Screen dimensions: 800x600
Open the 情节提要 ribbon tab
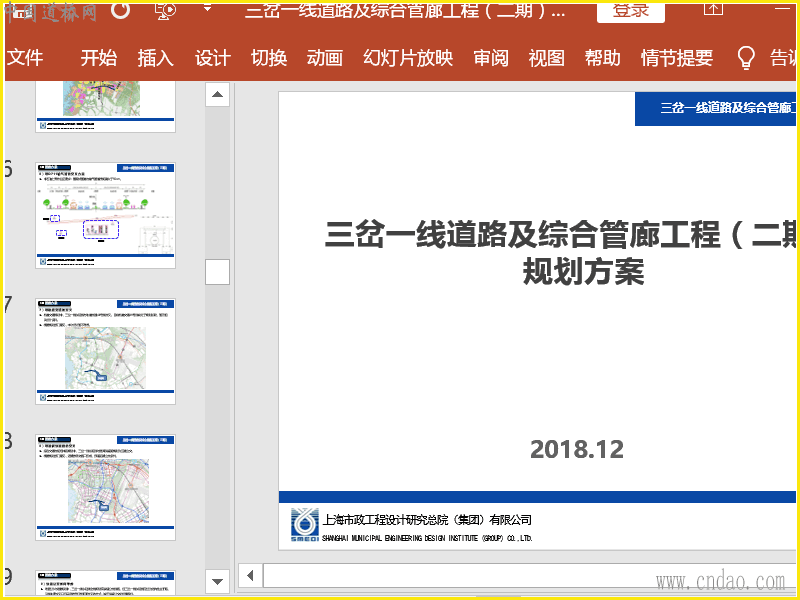coord(677,58)
